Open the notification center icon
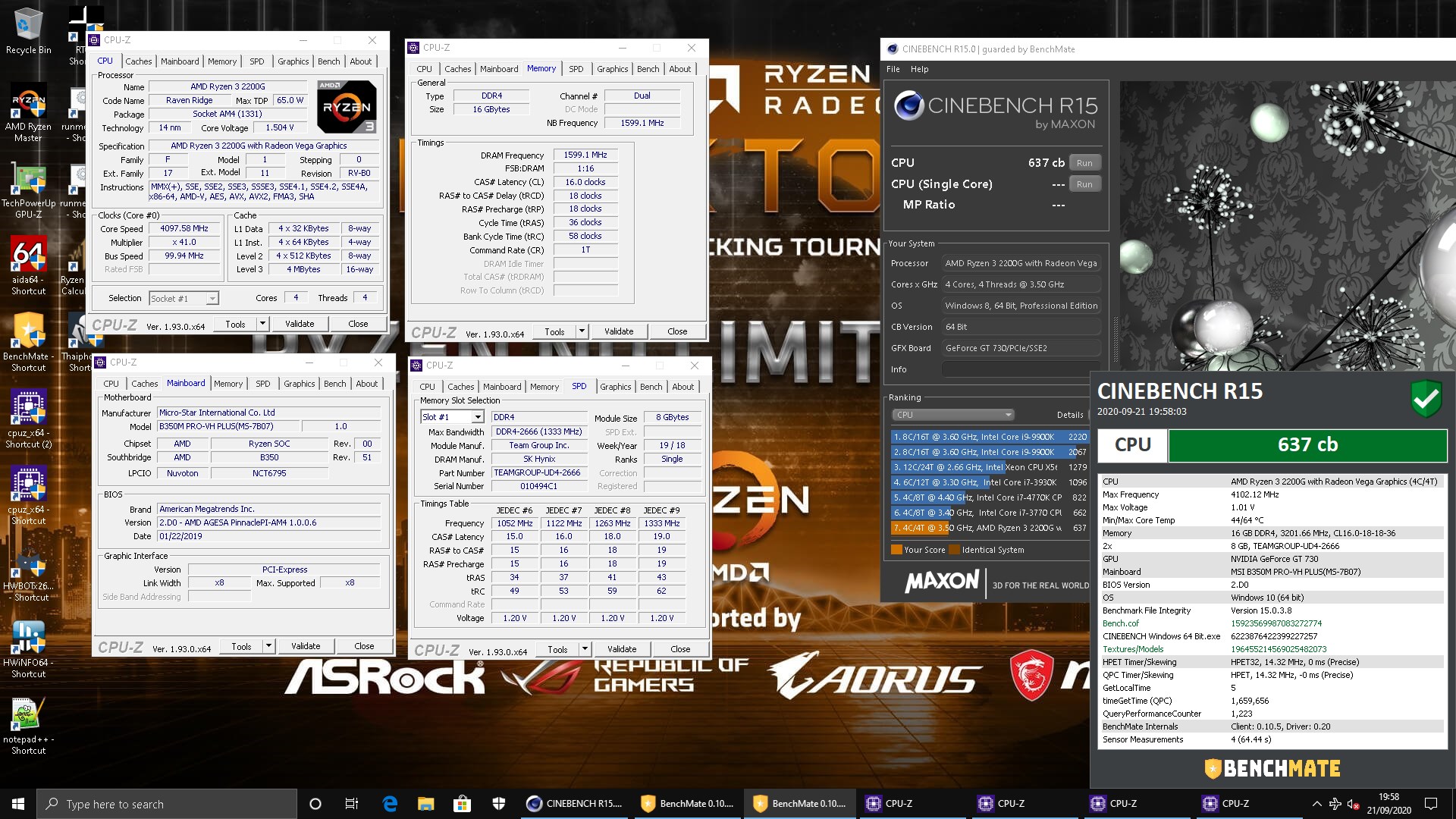The width and height of the screenshot is (1456, 819). (x=1431, y=804)
